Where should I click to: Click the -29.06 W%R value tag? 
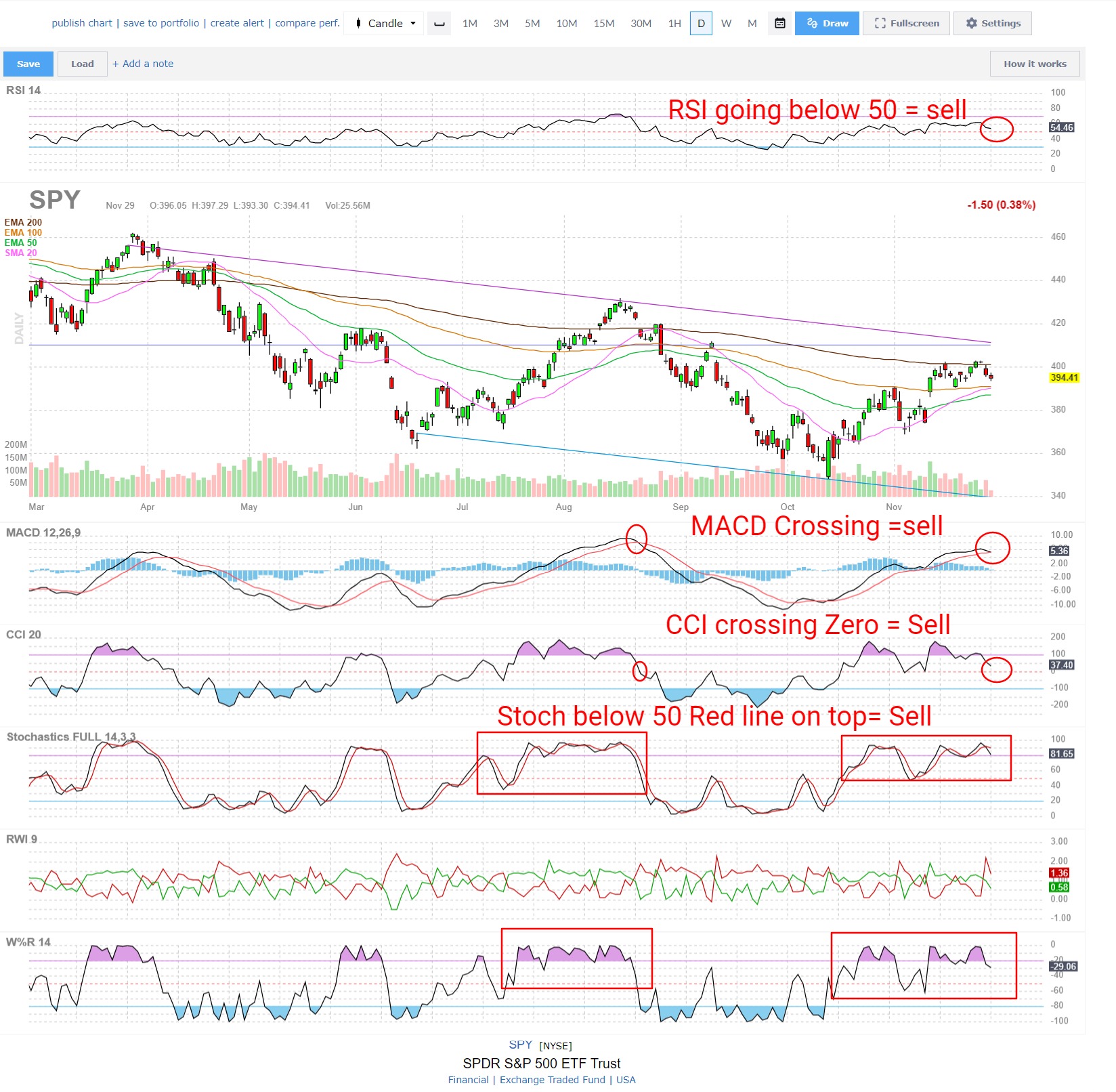click(1063, 967)
